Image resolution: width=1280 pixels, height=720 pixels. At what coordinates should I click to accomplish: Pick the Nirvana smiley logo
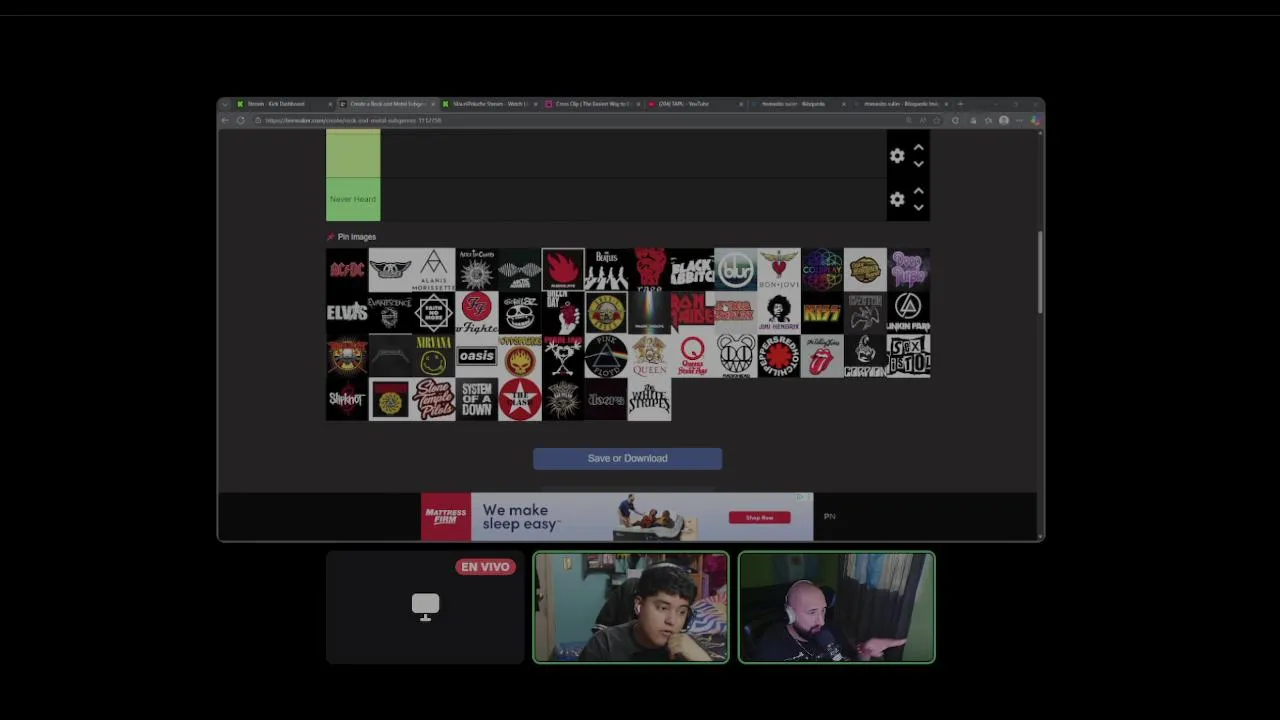click(433, 356)
